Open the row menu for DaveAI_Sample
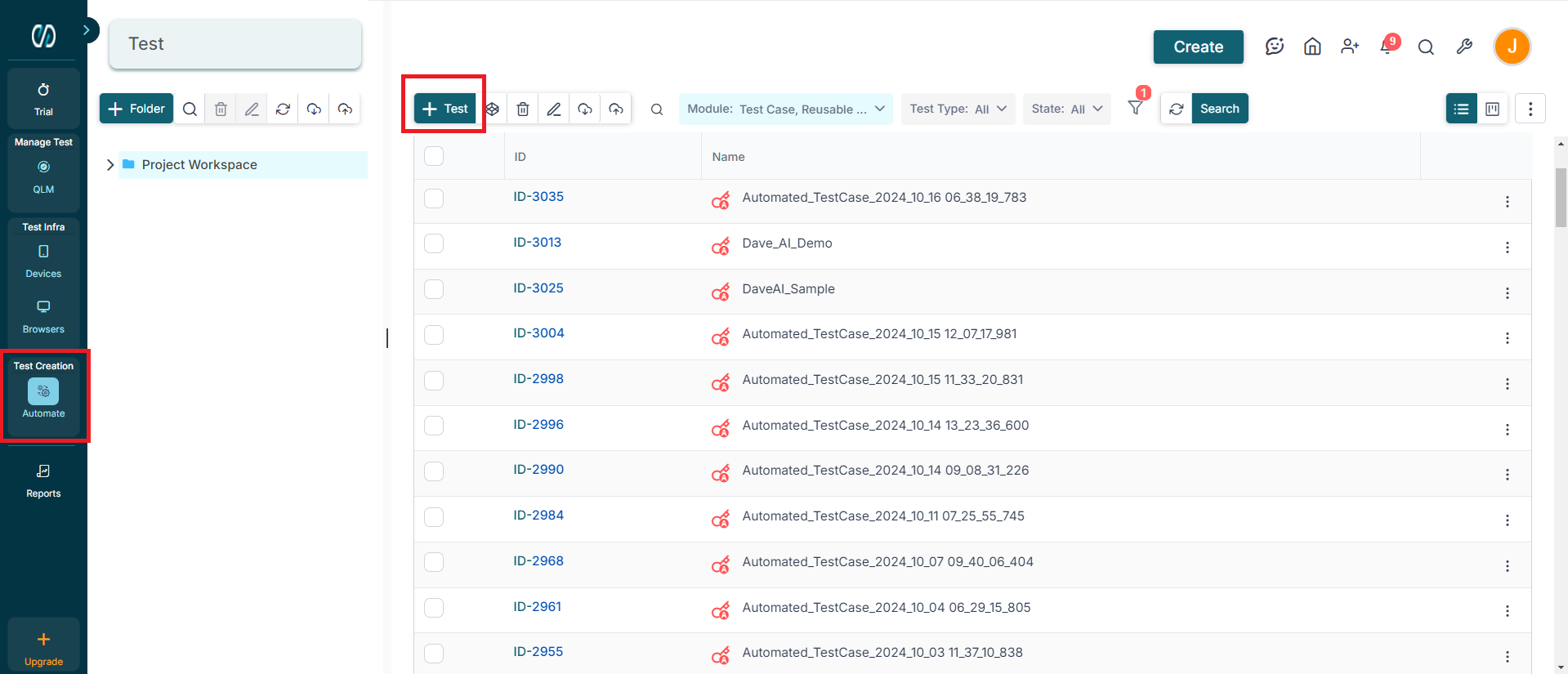The height and width of the screenshot is (674, 1568). tap(1508, 293)
